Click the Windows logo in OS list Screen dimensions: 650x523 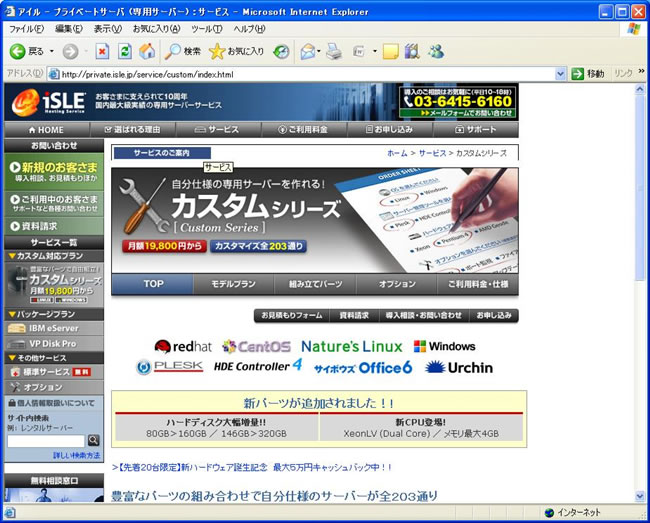[x=444, y=346]
